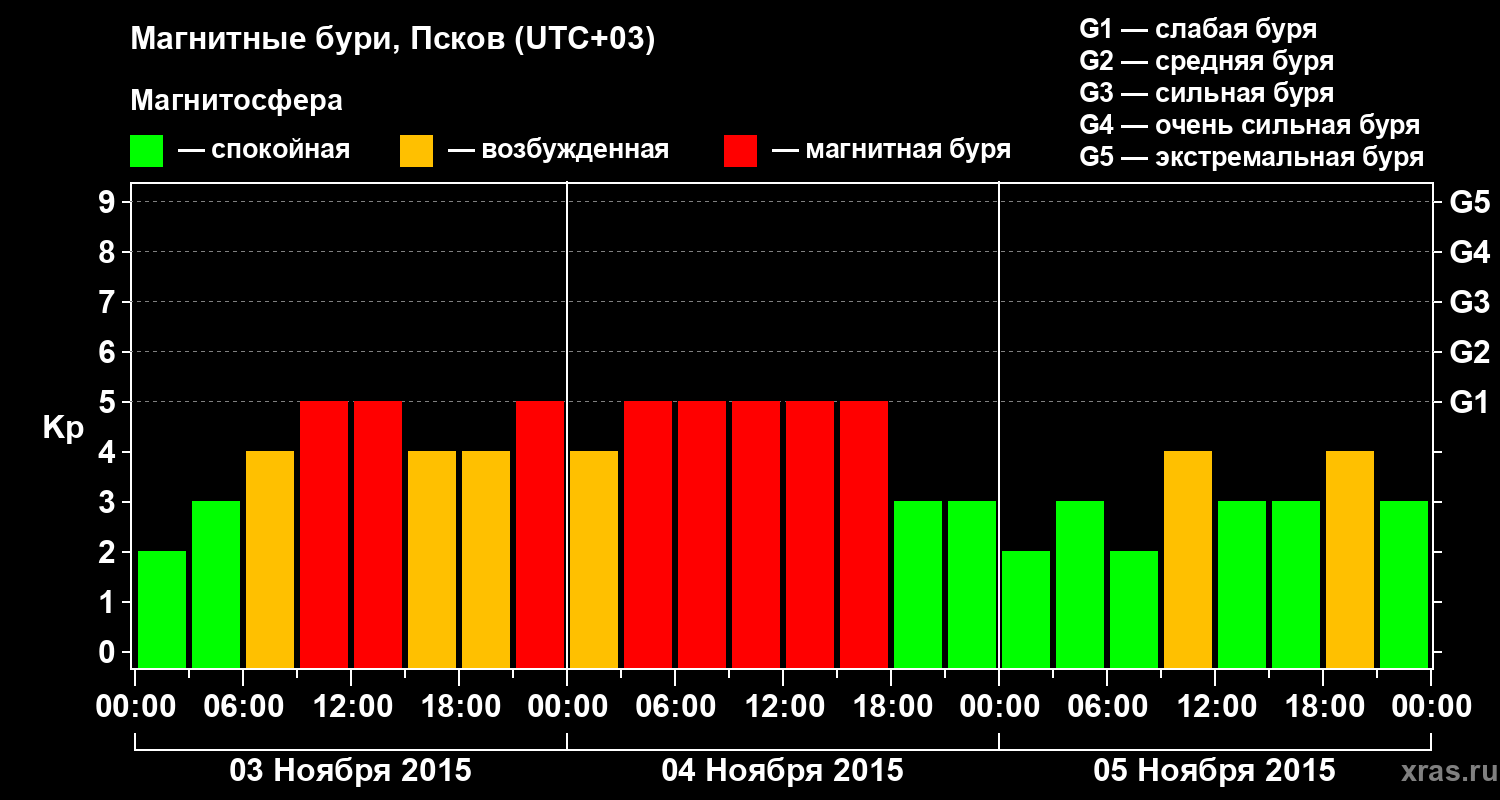Image resolution: width=1500 pixels, height=800 pixels.
Task: Click the red 09:00–12:00 bar on 03 Ноября
Action: click(x=324, y=534)
